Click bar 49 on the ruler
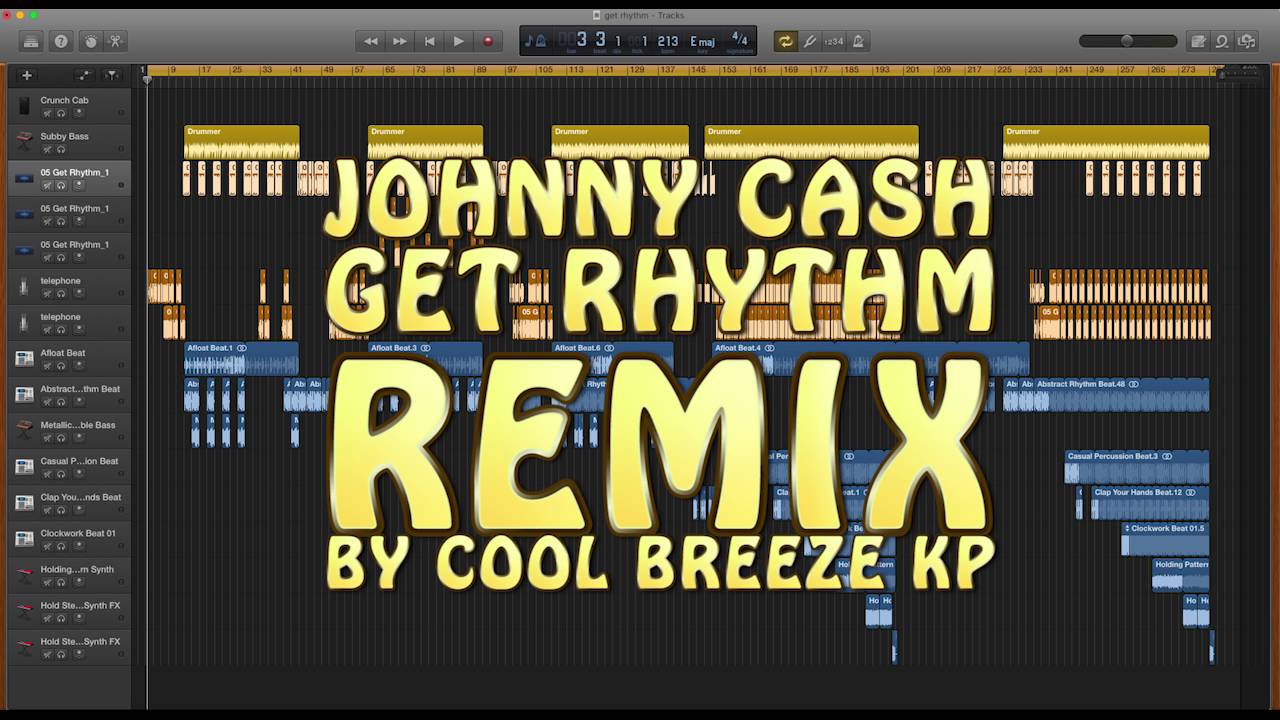Image resolution: width=1280 pixels, height=720 pixels. point(328,70)
